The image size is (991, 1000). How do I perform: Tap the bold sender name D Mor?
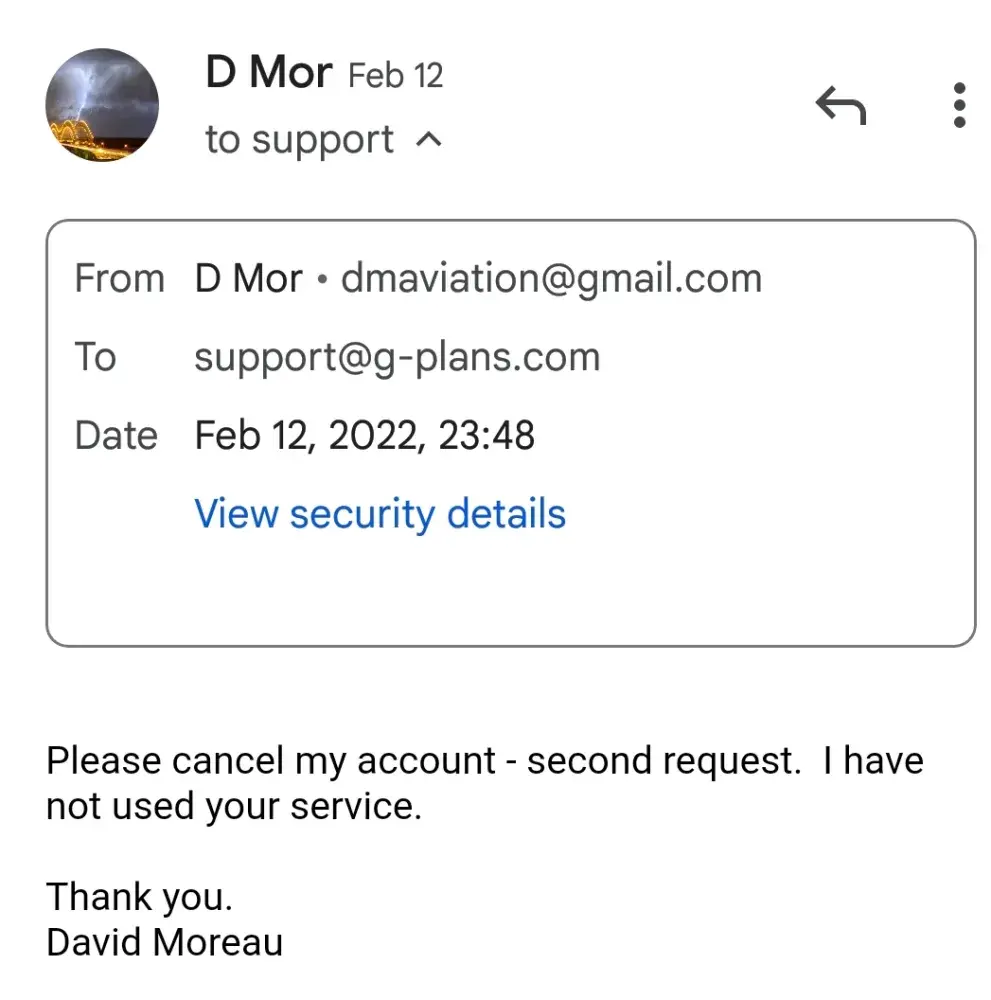click(x=268, y=73)
